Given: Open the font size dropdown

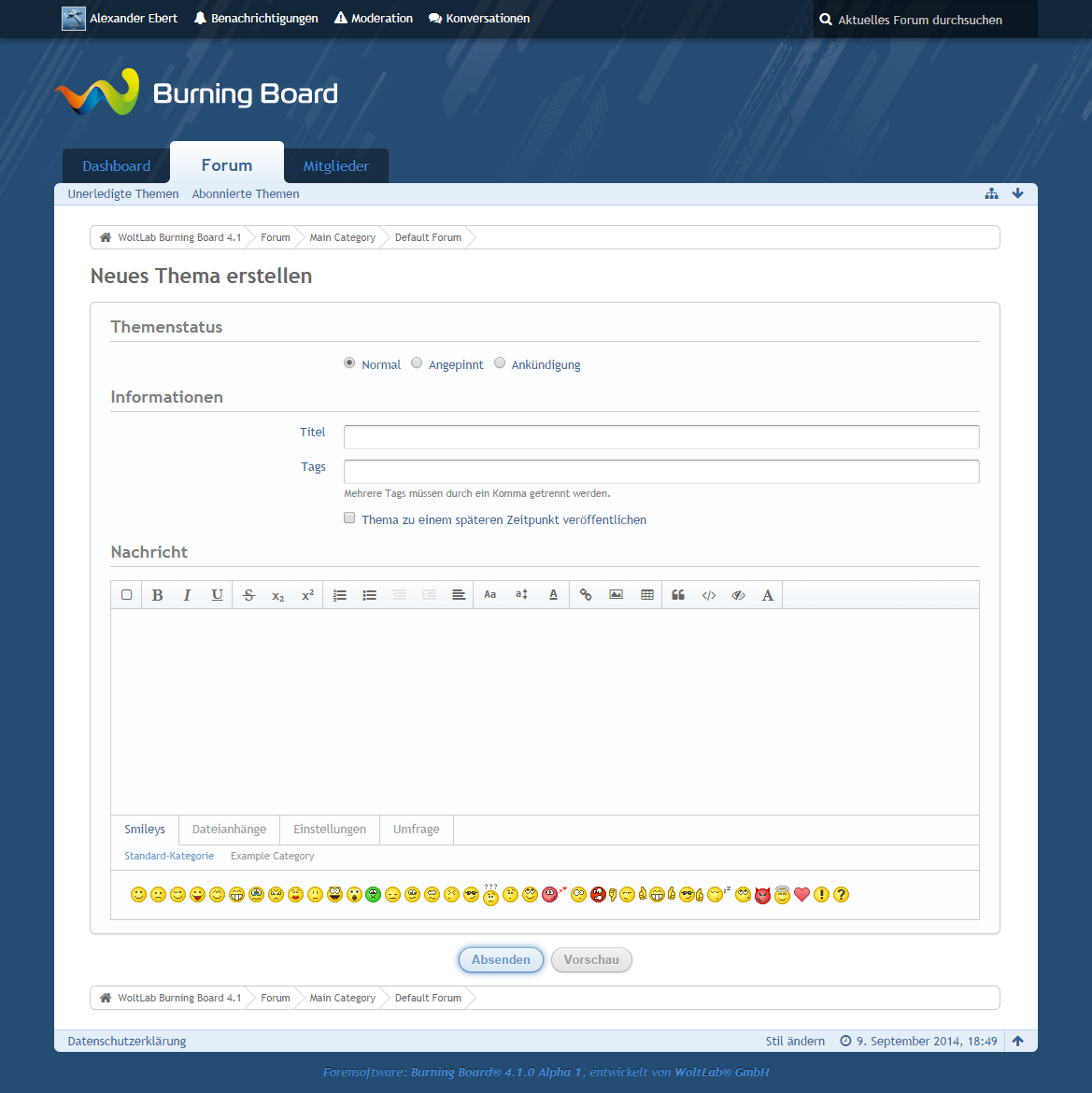Looking at the screenshot, I should point(521,595).
